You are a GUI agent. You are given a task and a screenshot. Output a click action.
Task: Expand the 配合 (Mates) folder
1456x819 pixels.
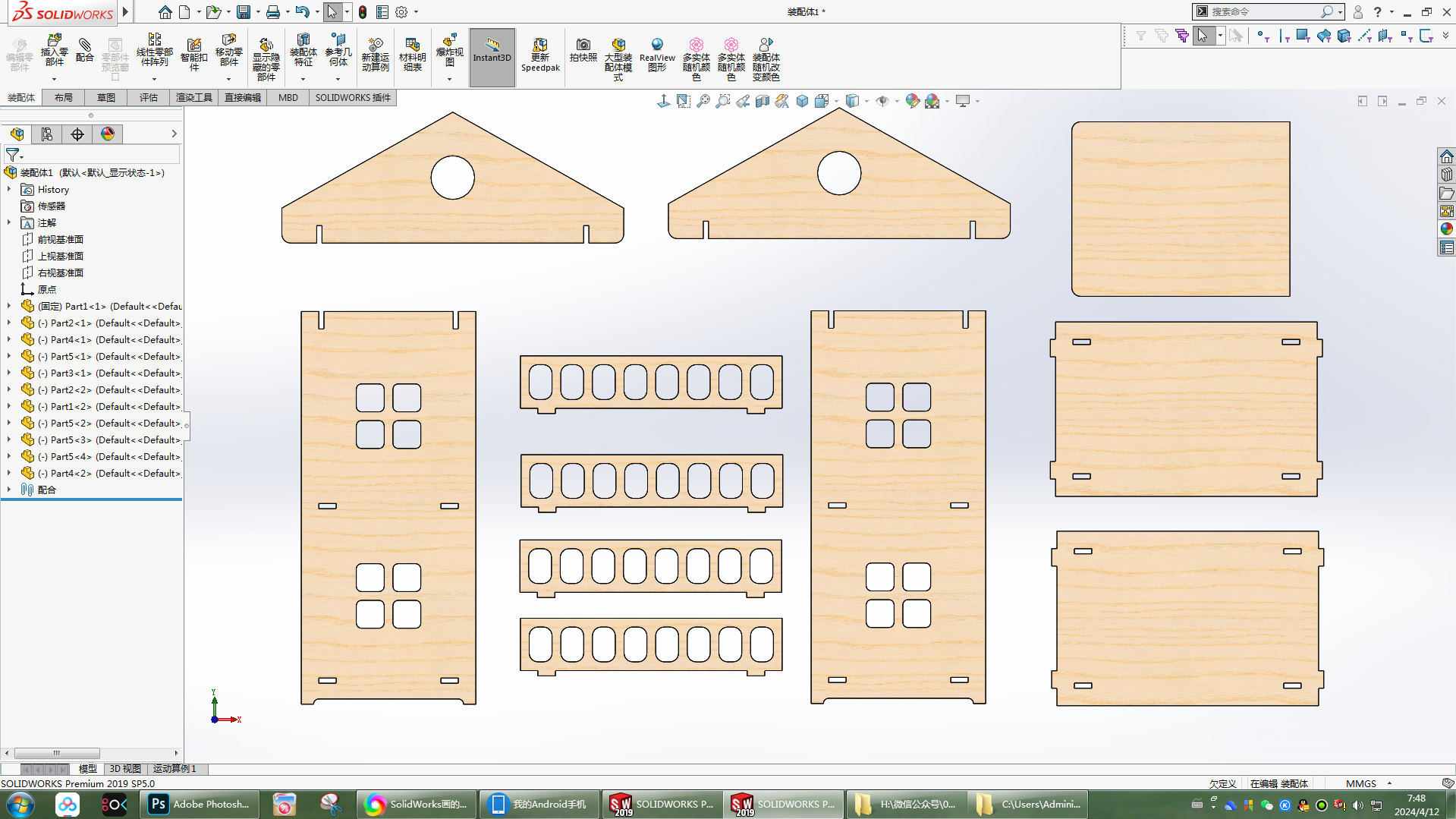[x=9, y=490]
